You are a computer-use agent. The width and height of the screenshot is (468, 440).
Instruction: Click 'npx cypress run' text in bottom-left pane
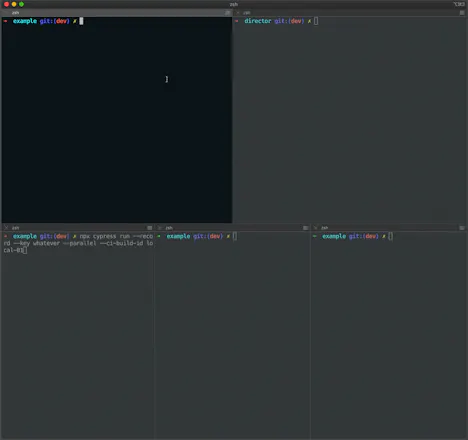(104, 236)
